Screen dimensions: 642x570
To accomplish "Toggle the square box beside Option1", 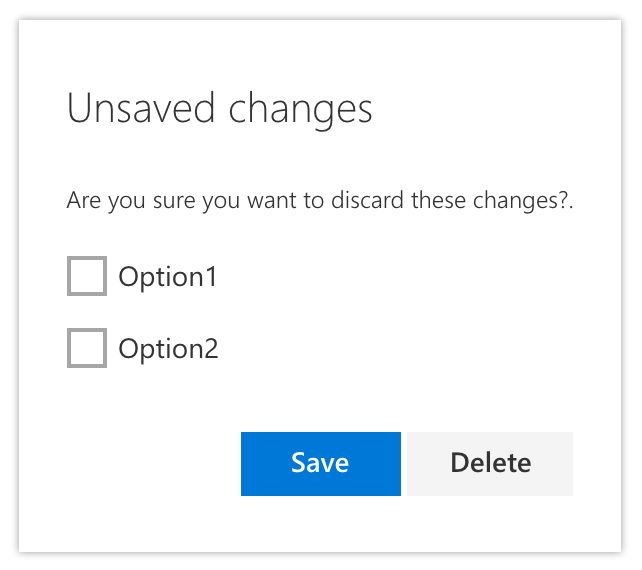I will click(x=87, y=276).
